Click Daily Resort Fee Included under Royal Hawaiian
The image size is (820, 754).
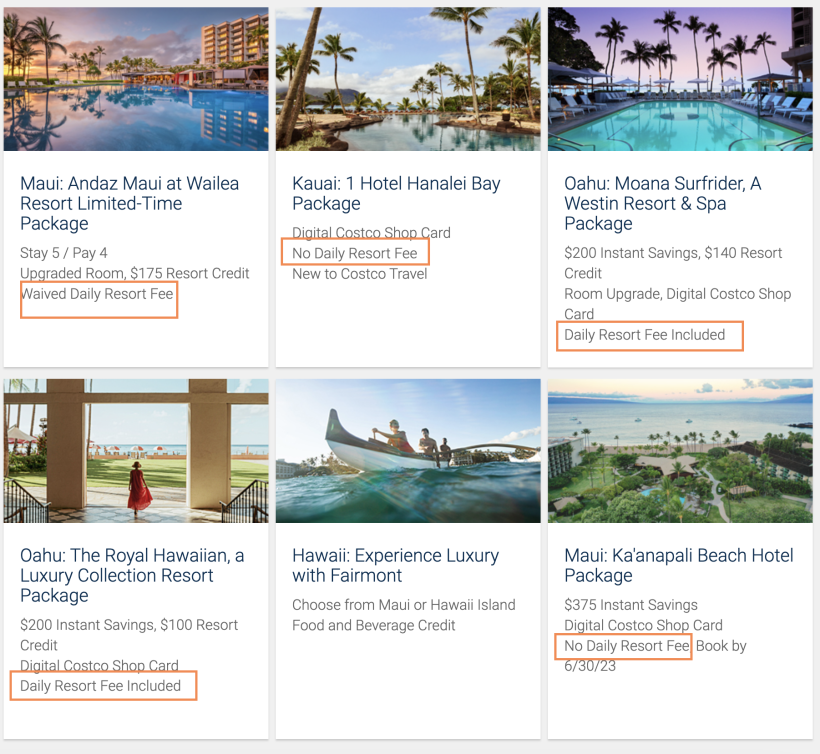click(x=102, y=686)
